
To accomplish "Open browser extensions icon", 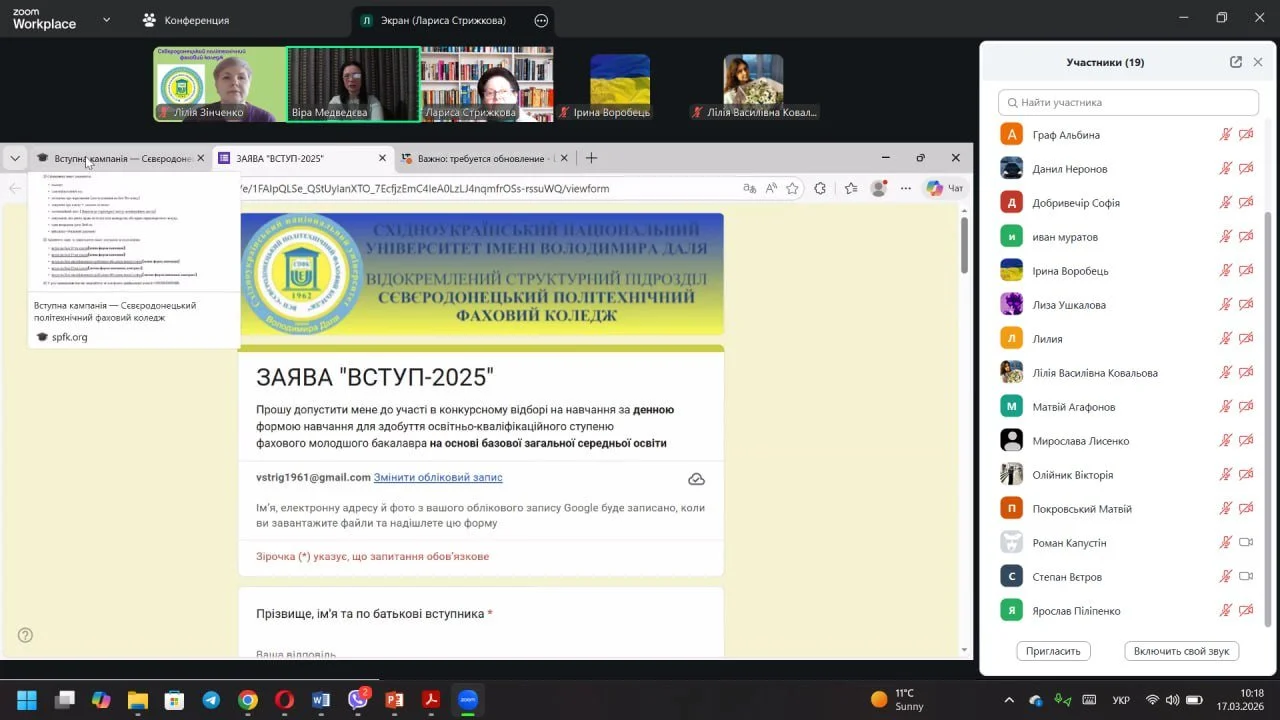I will pos(821,188).
